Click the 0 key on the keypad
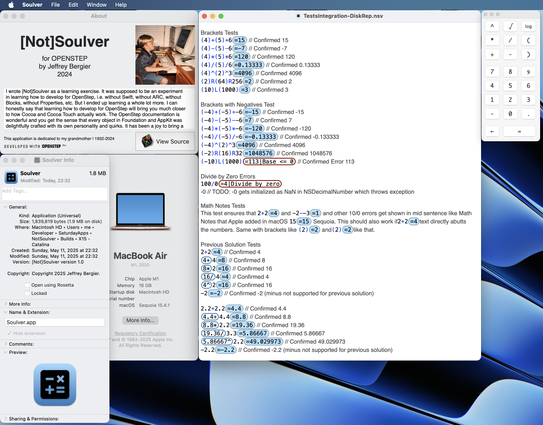 point(510,114)
